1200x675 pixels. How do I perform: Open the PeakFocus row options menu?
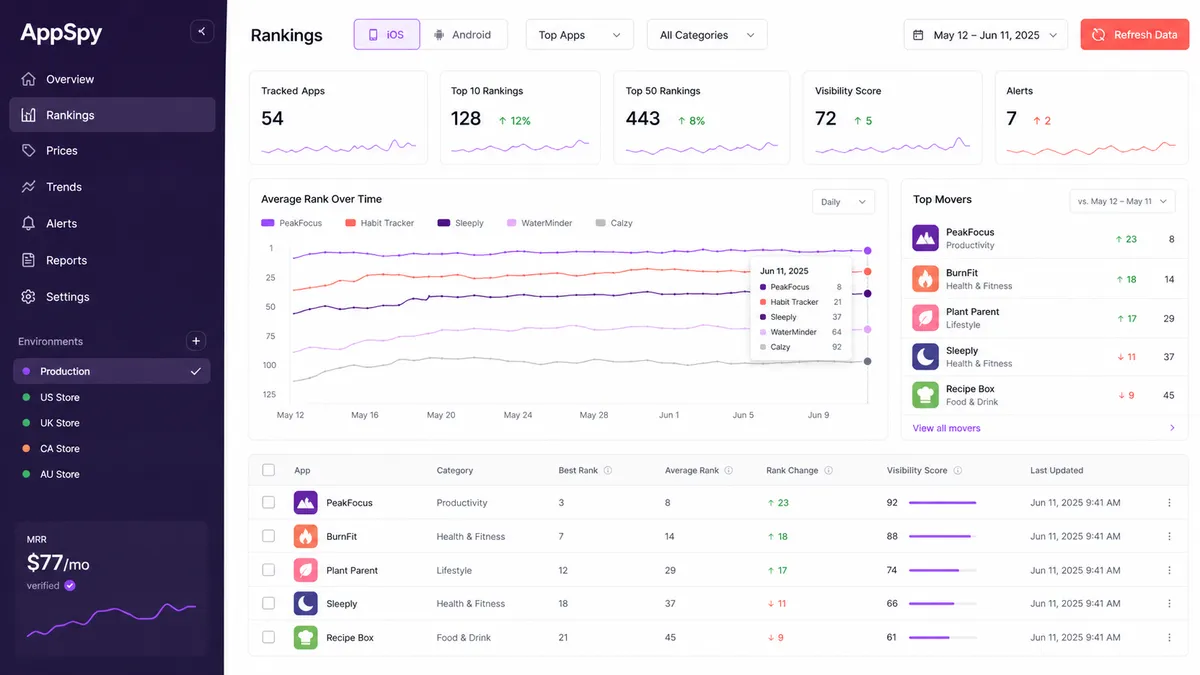click(x=1169, y=503)
